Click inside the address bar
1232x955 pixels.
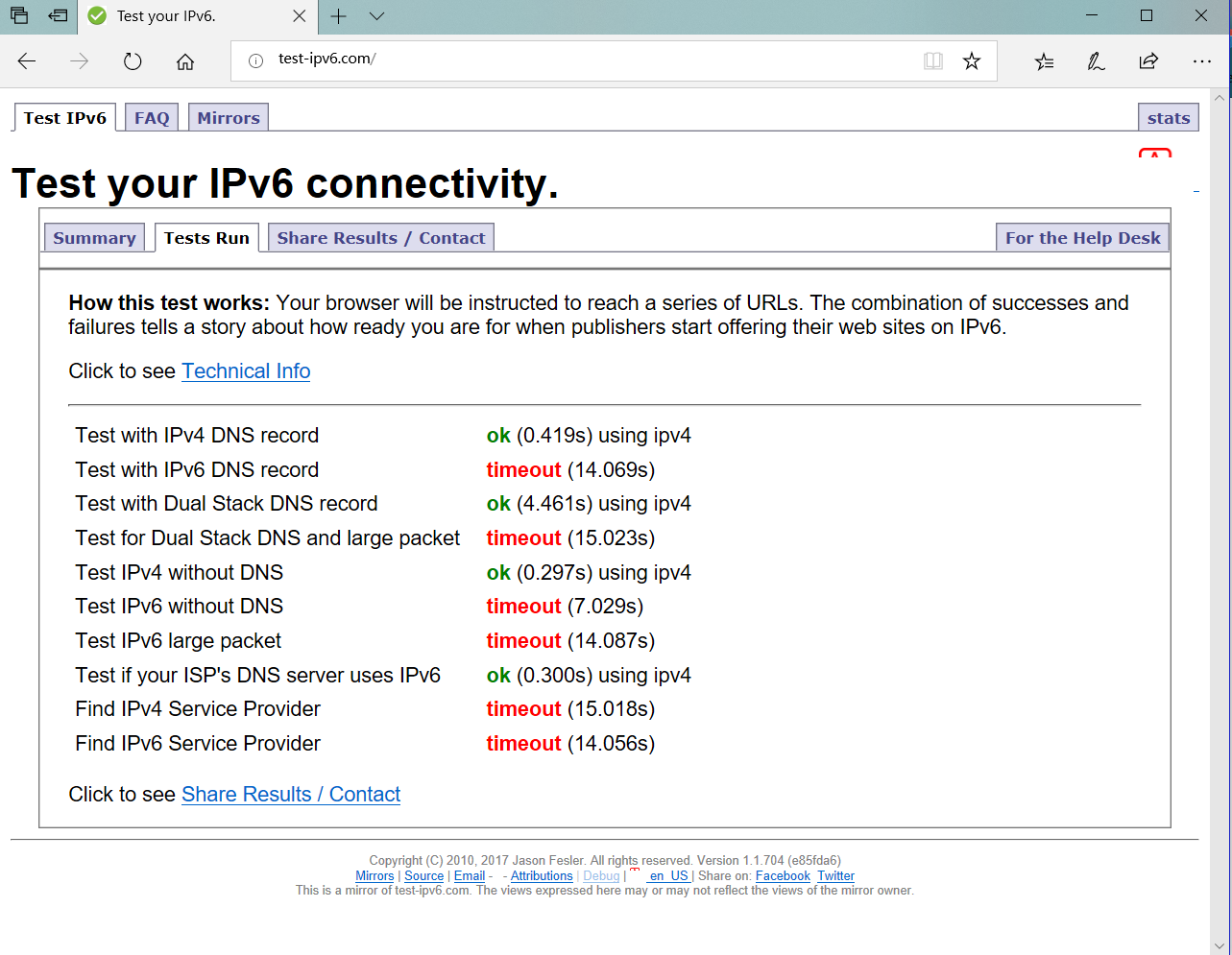point(576,60)
